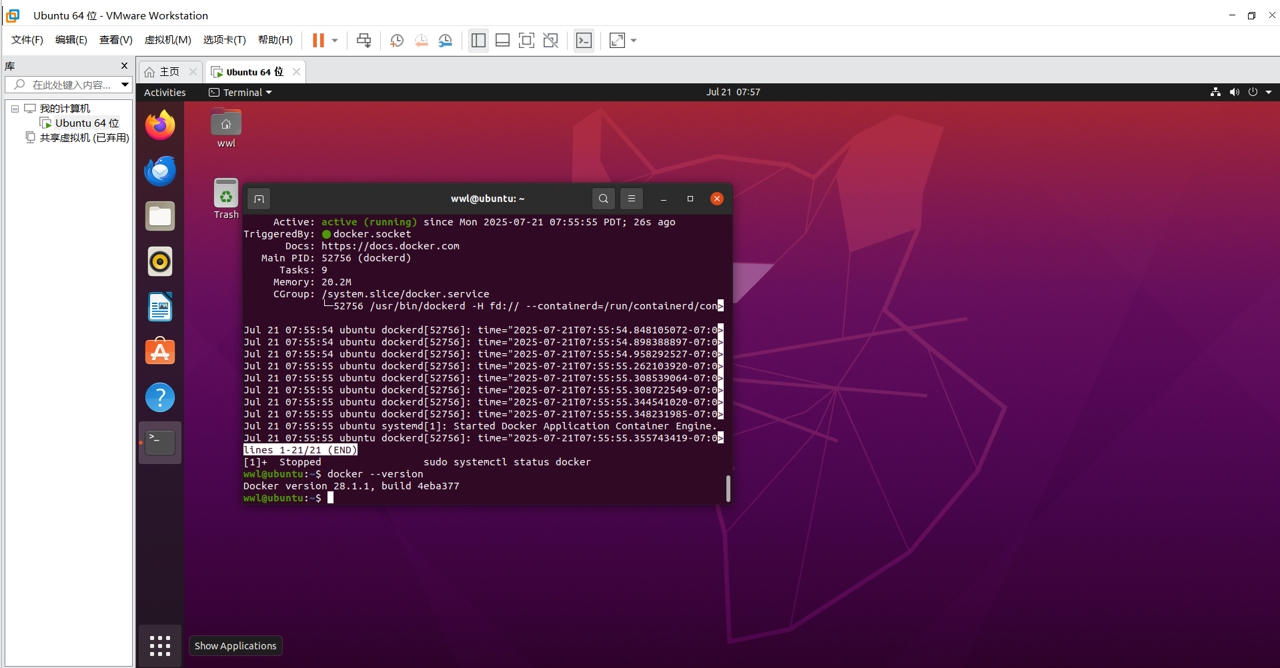
Task: Revert the VM to its snapshot
Action: 421,40
